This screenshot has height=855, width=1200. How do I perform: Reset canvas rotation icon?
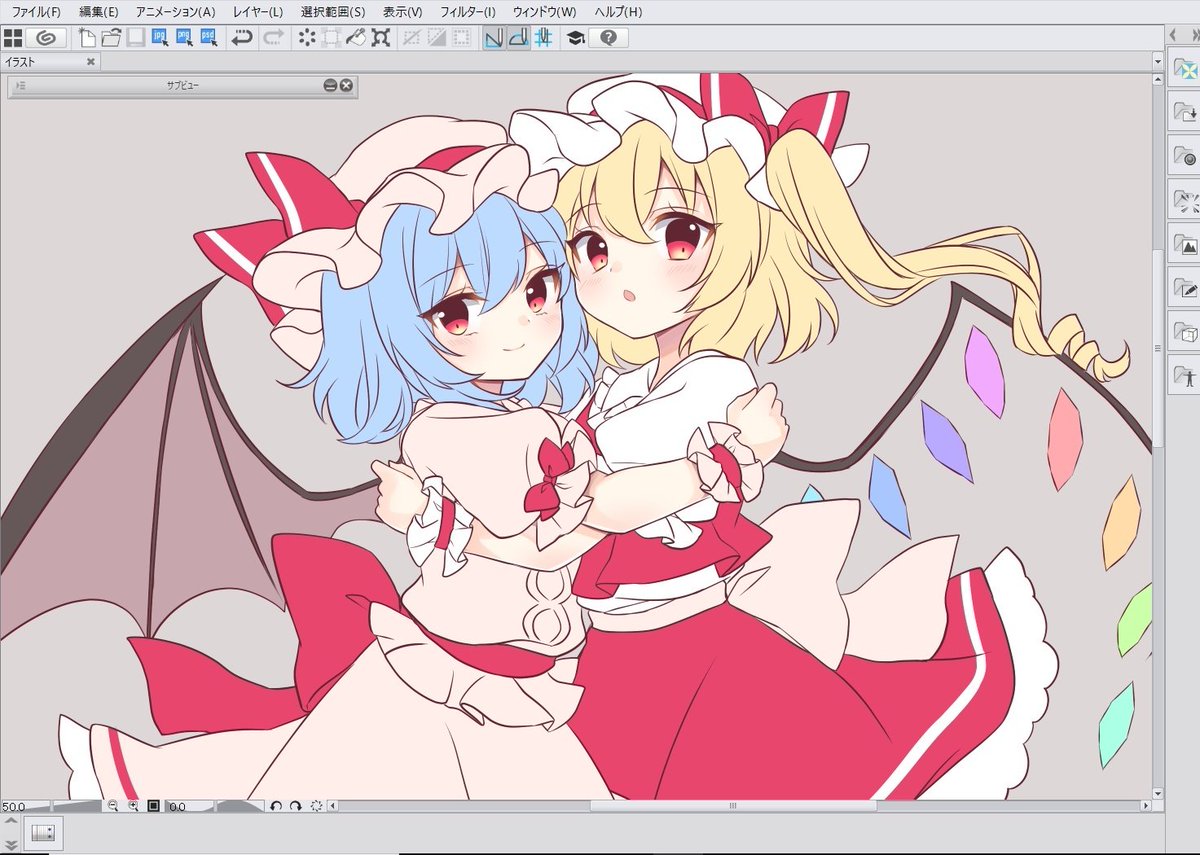pyautogui.click(x=316, y=806)
